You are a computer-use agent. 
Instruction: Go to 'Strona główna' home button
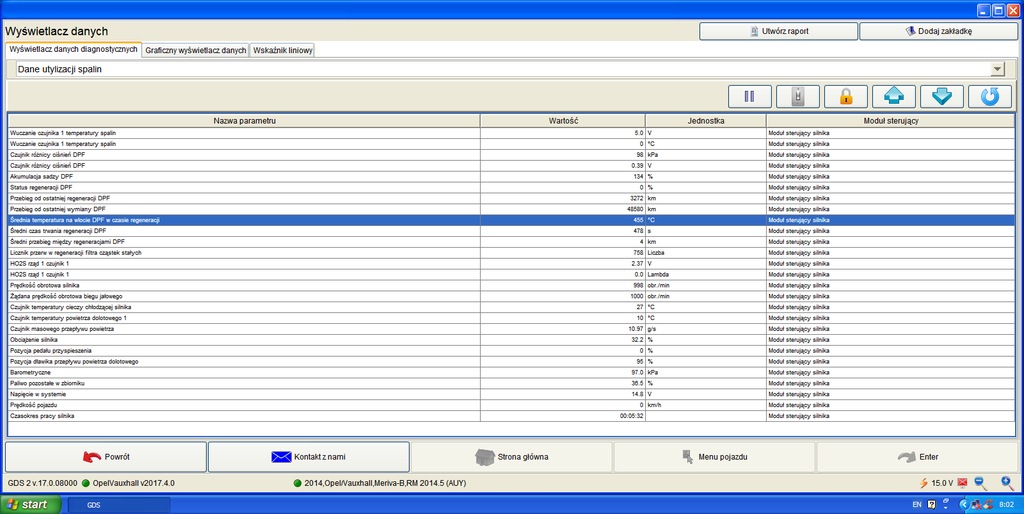tap(511, 457)
